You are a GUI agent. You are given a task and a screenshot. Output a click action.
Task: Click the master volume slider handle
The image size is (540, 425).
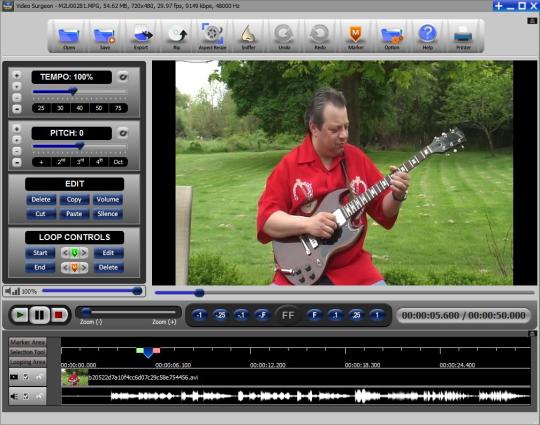click(137, 291)
